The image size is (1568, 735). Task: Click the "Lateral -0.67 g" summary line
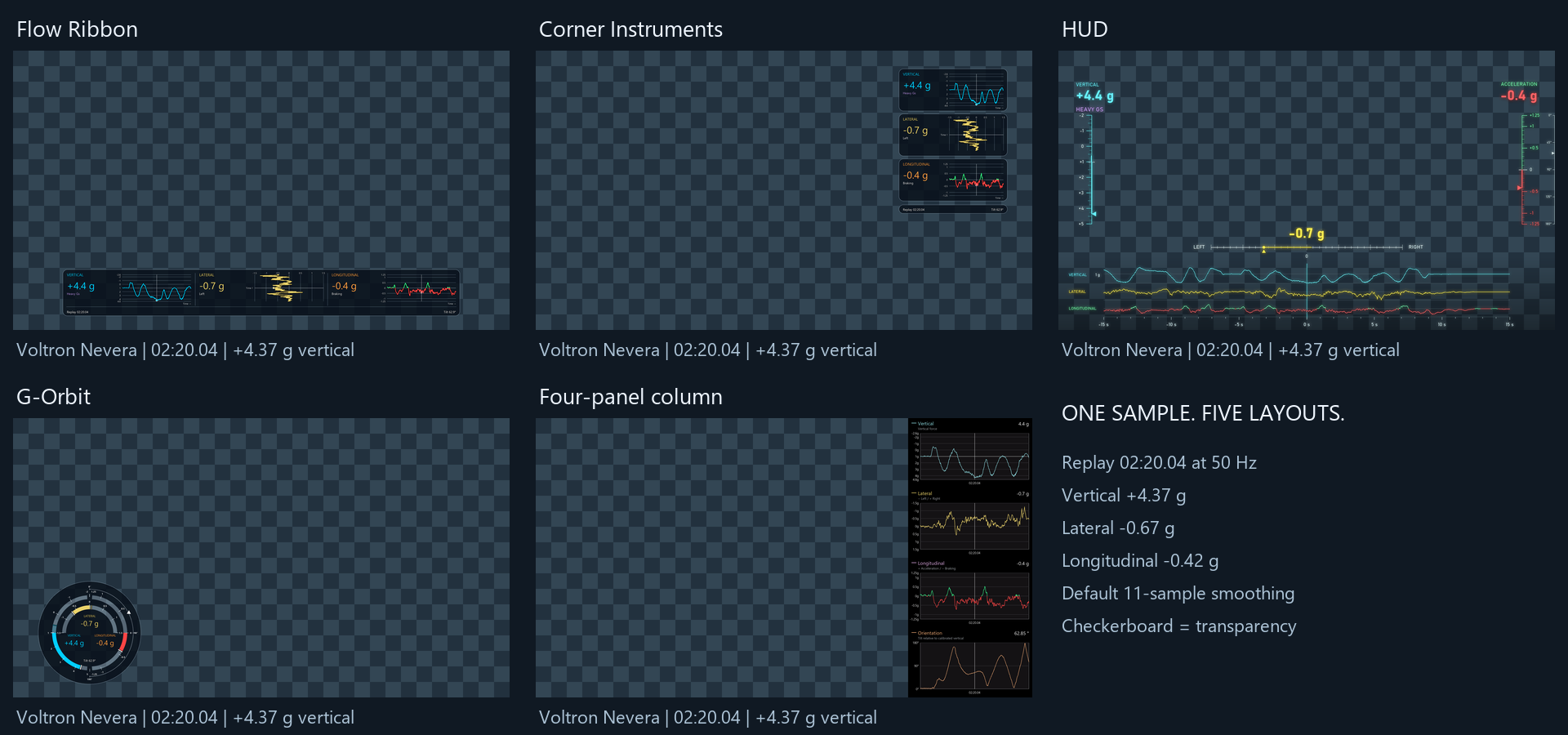click(x=1118, y=528)
